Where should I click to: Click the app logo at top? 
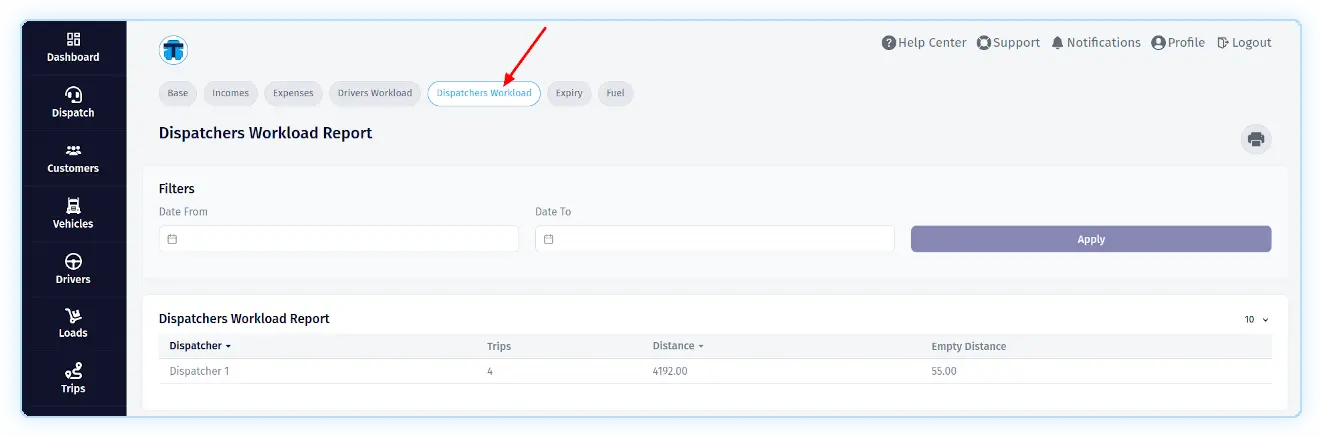tap(174, 49)
